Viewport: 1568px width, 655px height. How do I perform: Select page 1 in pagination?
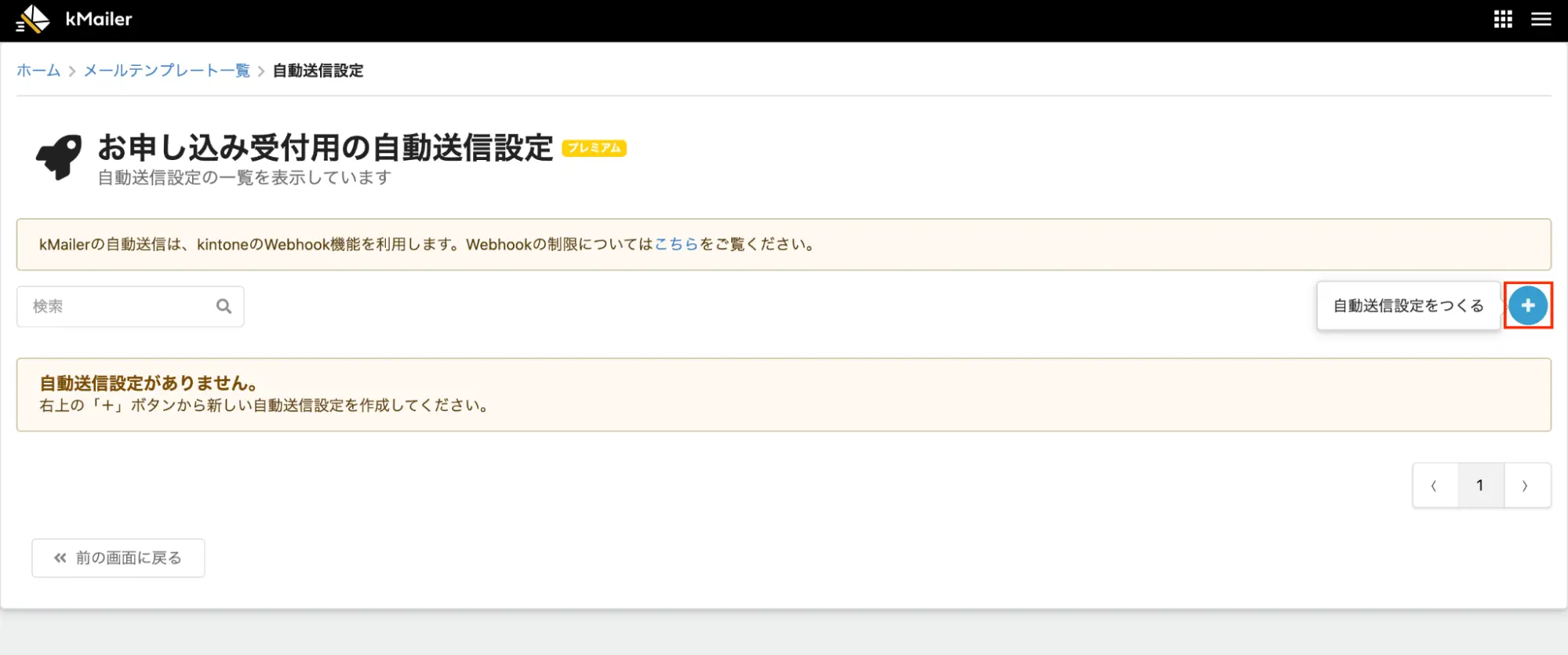click(x=1480, y=486)
